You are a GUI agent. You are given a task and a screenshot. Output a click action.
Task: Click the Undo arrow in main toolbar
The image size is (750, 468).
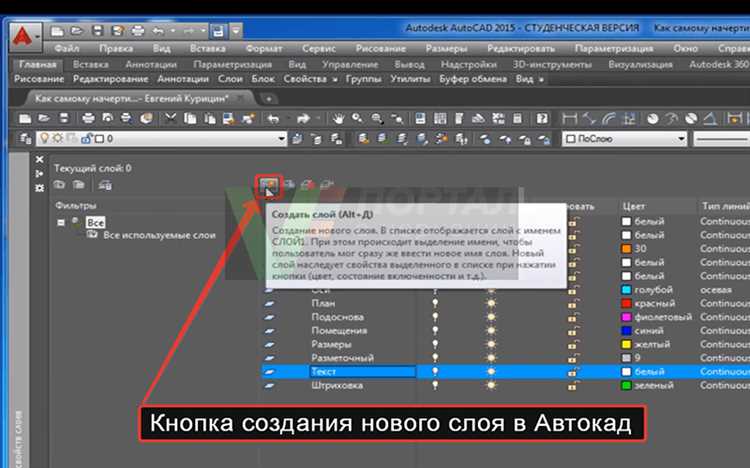click(273, 118)
